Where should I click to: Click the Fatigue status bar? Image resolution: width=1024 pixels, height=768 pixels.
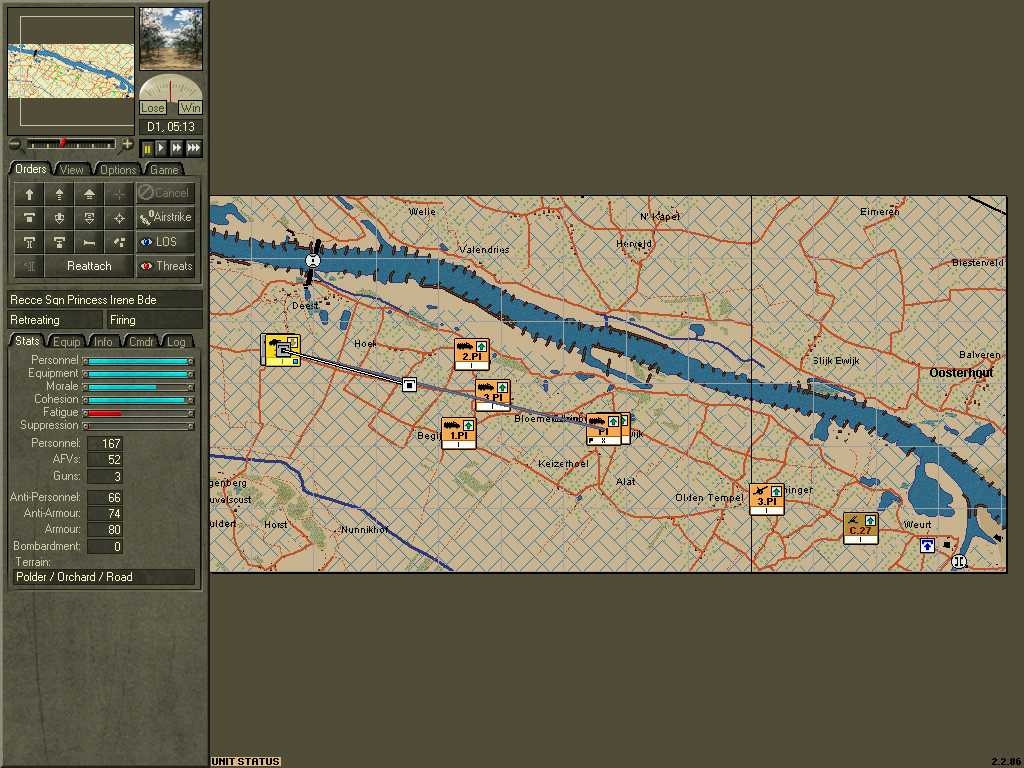140,413
